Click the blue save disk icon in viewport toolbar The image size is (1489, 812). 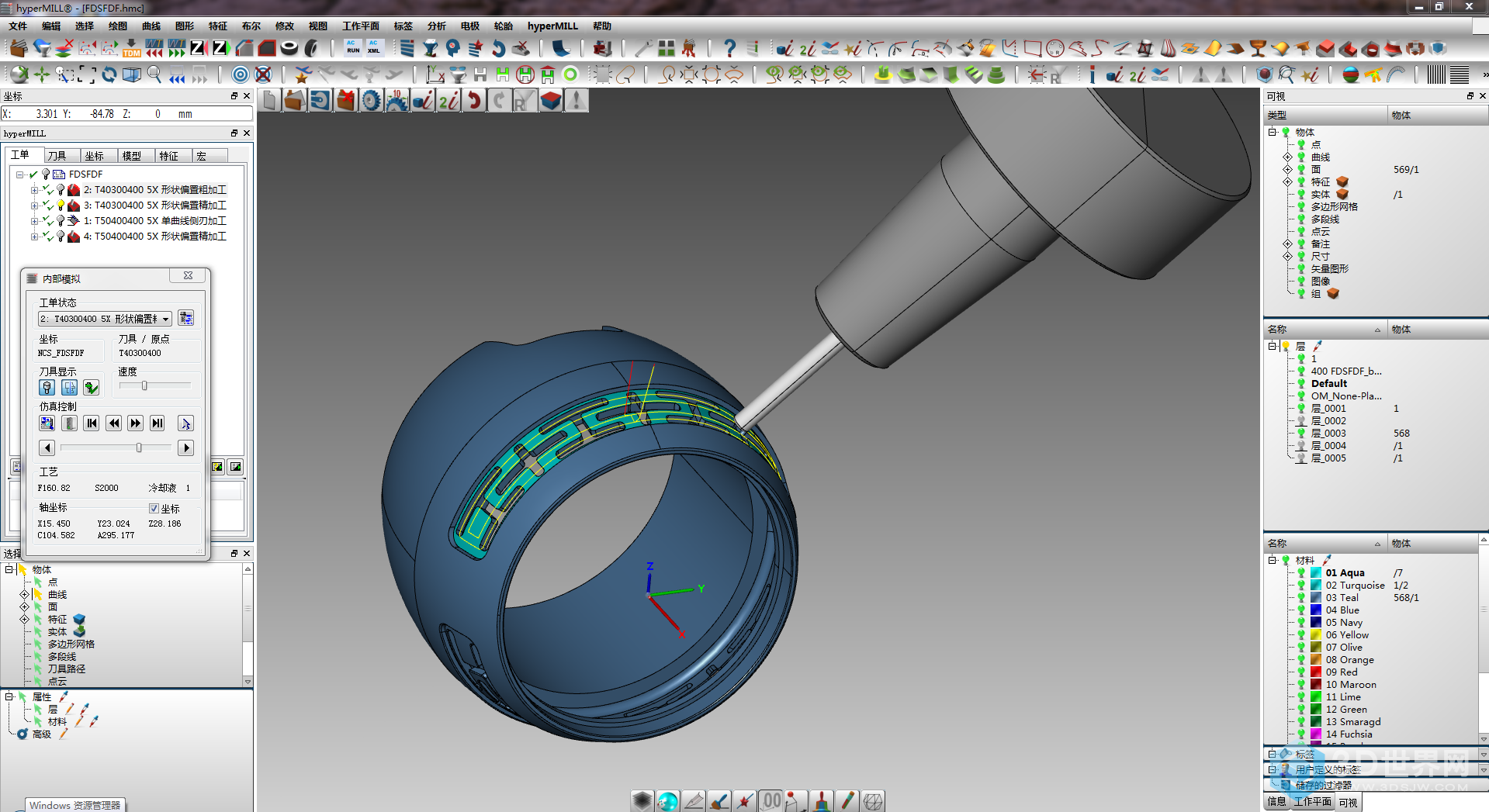pos(320,100)
